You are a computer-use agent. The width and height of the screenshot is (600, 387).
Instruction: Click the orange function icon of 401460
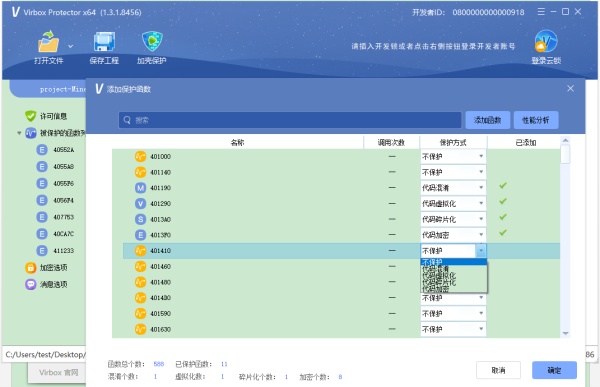pos(140,266)
